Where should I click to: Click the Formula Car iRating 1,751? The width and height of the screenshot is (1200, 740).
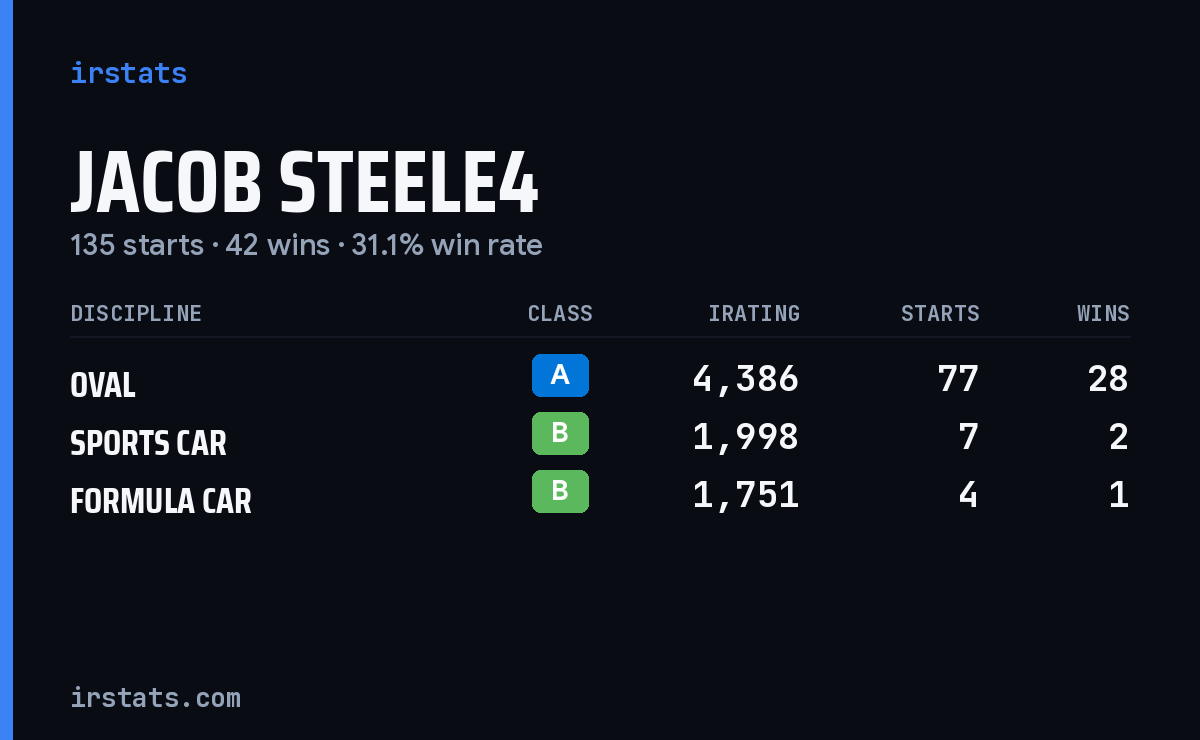pos(746,495)
